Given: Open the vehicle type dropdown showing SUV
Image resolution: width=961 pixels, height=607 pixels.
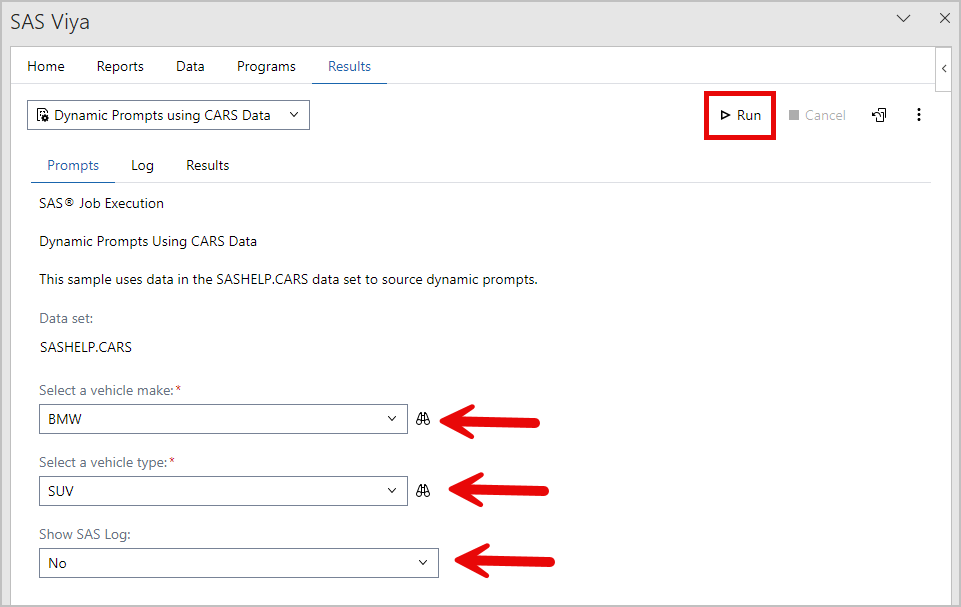Looking at the screenshot, I should [x=223, y=491].
